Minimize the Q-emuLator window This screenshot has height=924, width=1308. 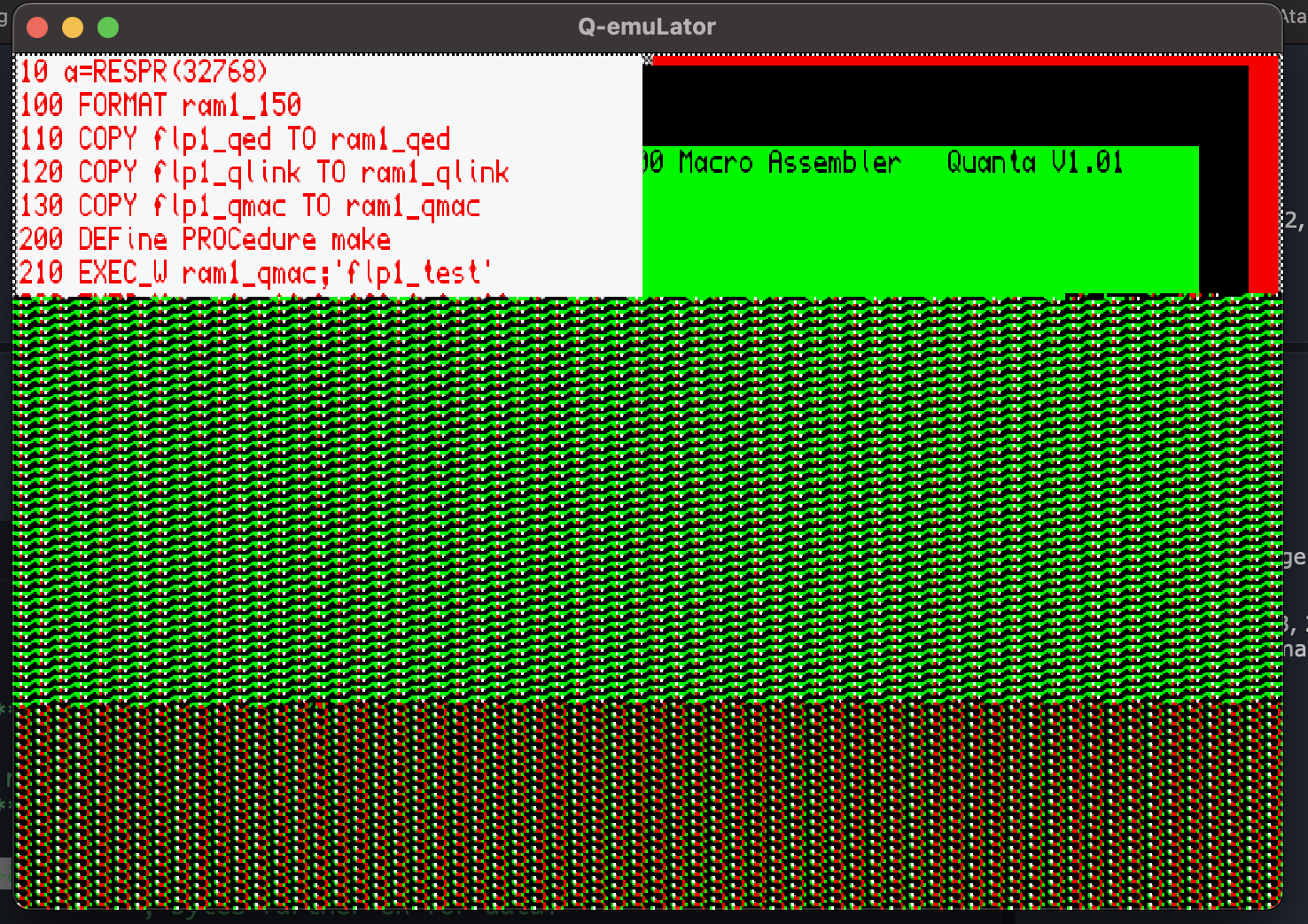(x=73, y=27)
